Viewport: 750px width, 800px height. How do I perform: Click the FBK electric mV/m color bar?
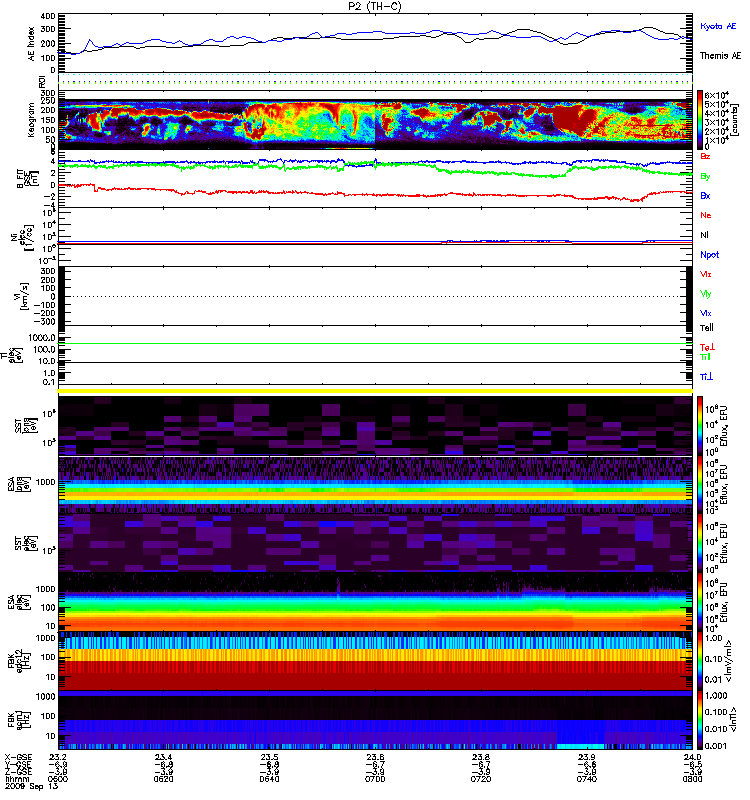(x=700, y=661)
